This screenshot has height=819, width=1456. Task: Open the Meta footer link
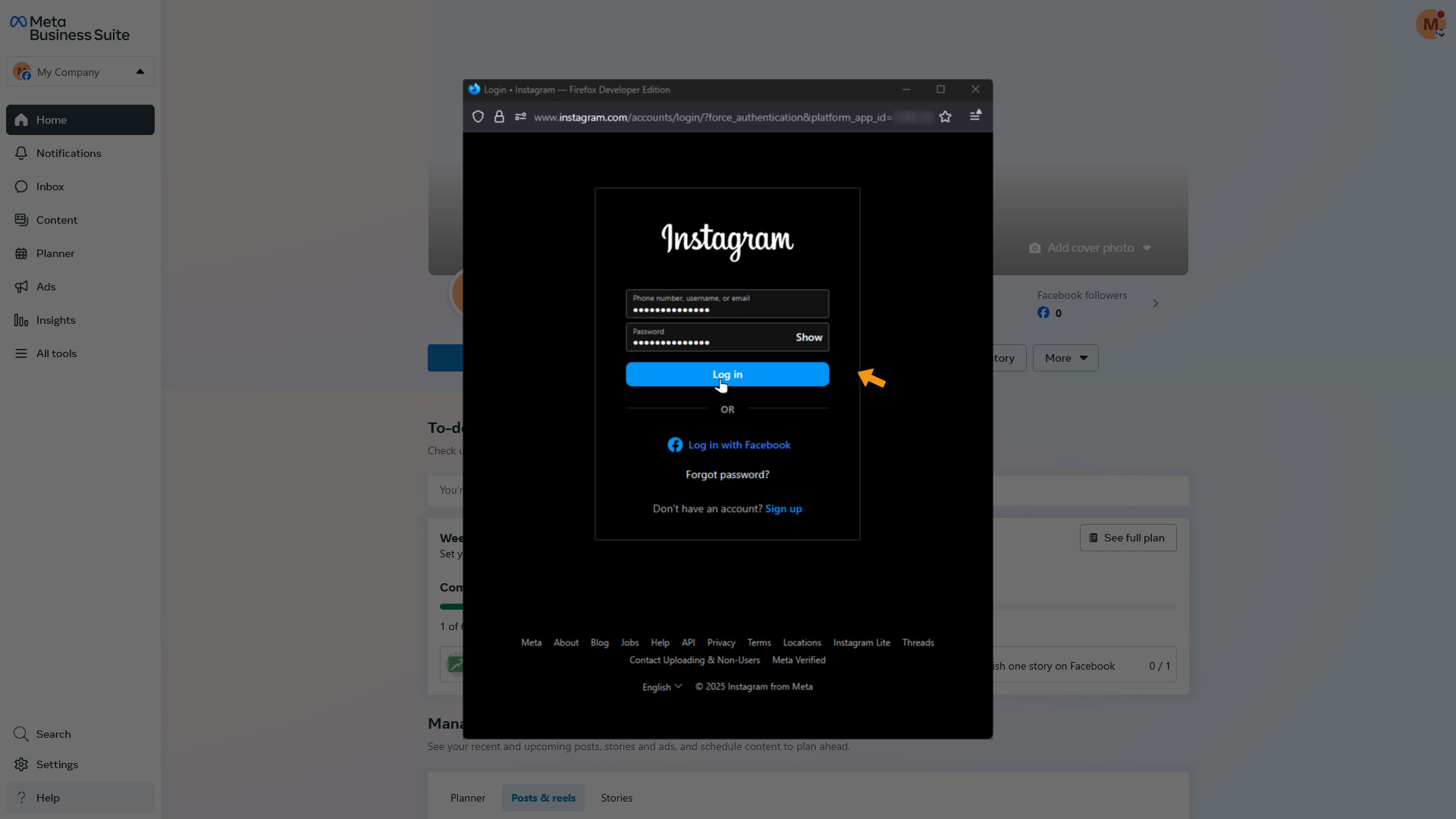[532, 642]
